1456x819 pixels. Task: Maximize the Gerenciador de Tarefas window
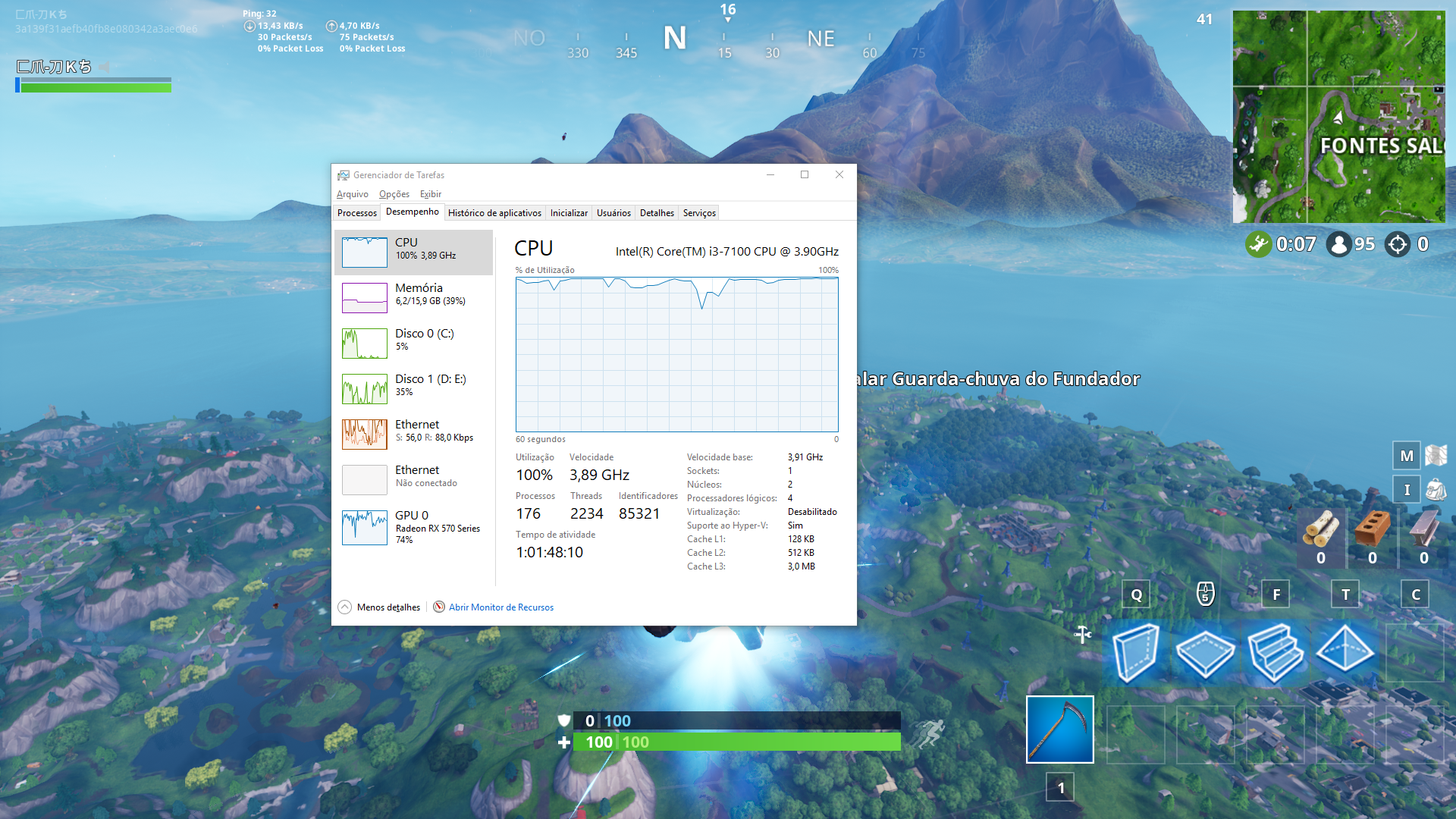click(805, 174)
